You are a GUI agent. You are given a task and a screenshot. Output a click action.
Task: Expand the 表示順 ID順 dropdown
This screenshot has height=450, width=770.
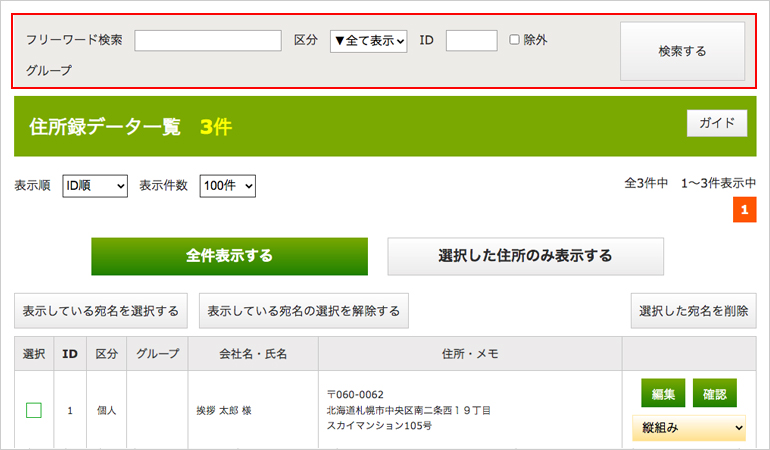[95, 186]
